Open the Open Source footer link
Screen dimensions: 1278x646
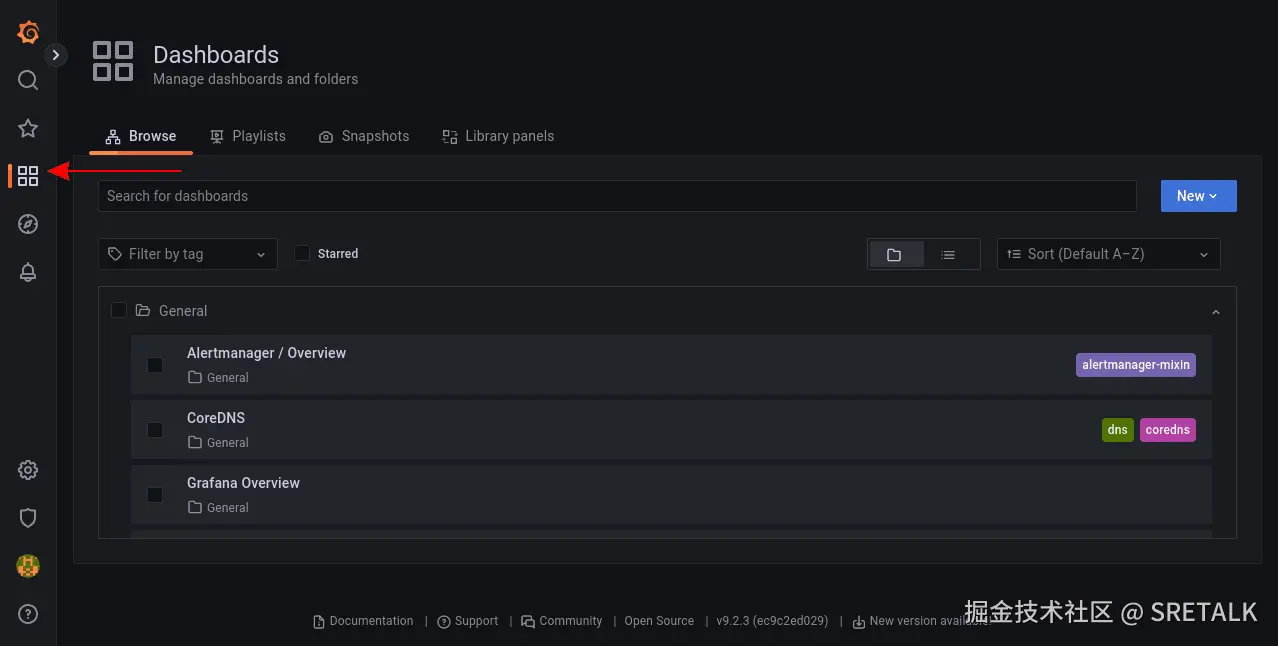pos(659,621)
